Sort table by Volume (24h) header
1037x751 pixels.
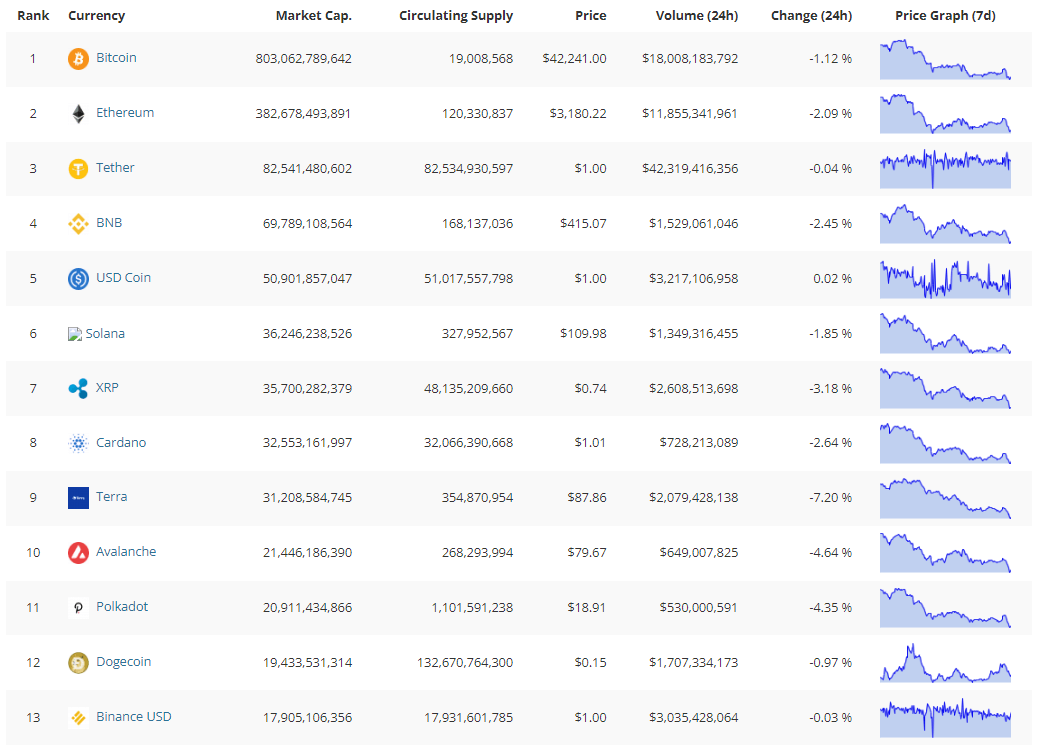click(696, 15)
